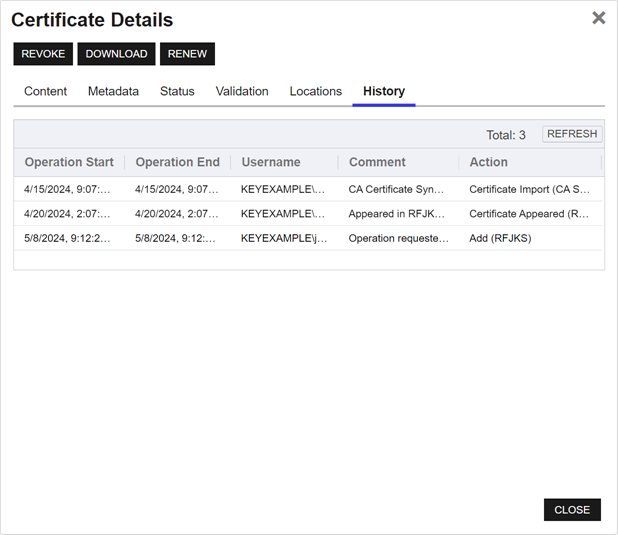Image resolution: width=618 pixels, height=535 pixels.
Task: Download the certificate with DOWNLOAD button
Action: pyautogui.click(x=116, y=54)
